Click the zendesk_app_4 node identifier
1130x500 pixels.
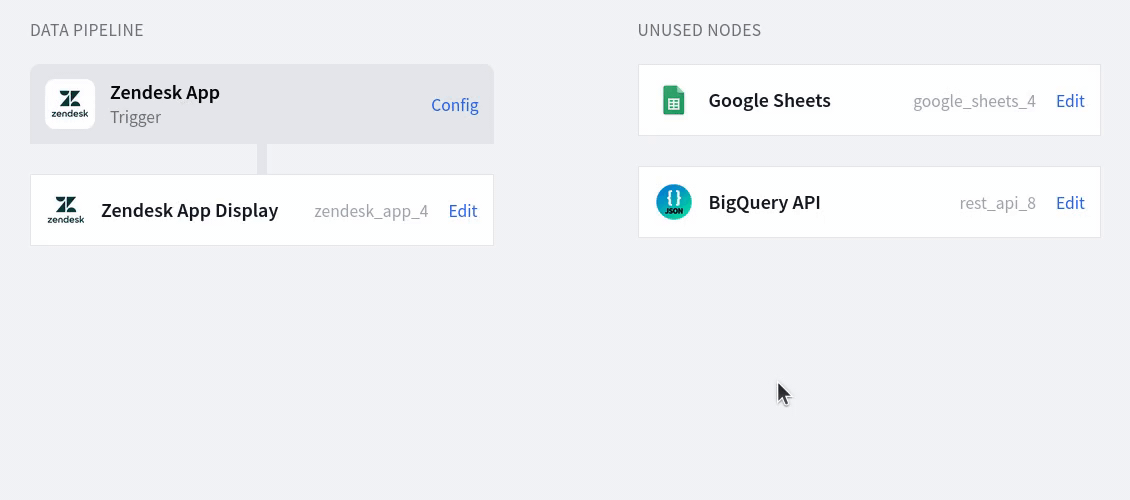tap(371, 211)
